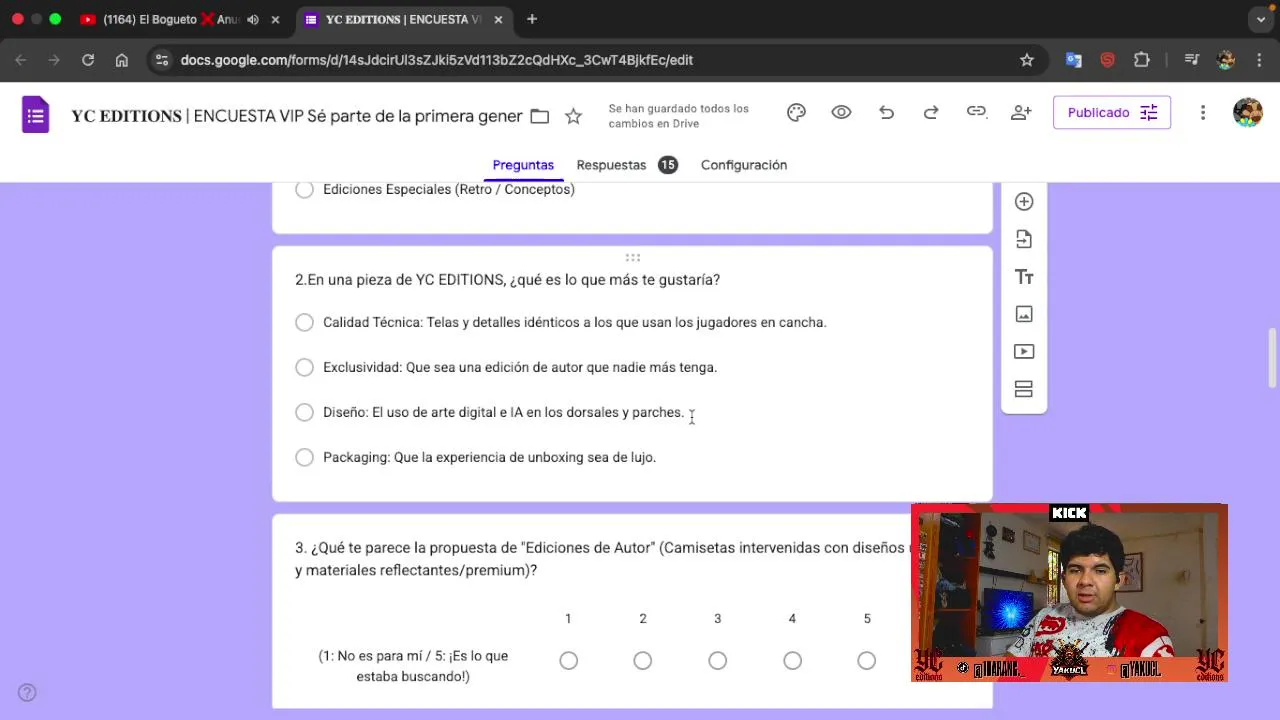Reload the page
Screen dimensions: 1280x720
pos(88,60)
